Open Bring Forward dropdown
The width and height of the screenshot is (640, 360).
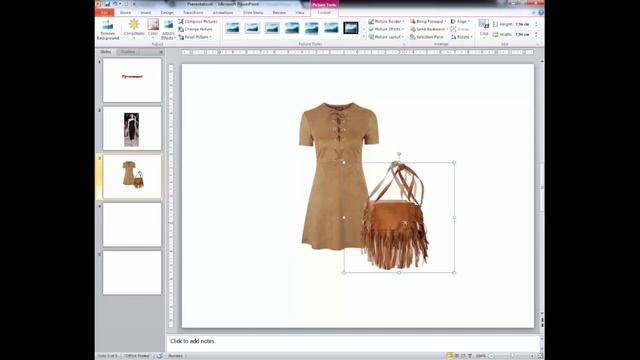tap(428, 21)
